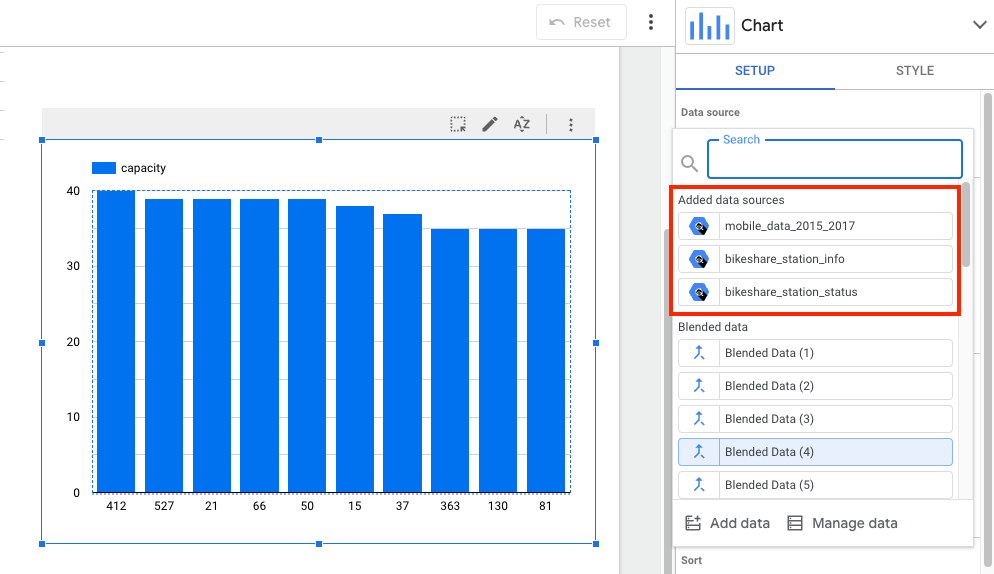
Task: Click blend icon beside Blended Data (3)
Action: point(699,419)
